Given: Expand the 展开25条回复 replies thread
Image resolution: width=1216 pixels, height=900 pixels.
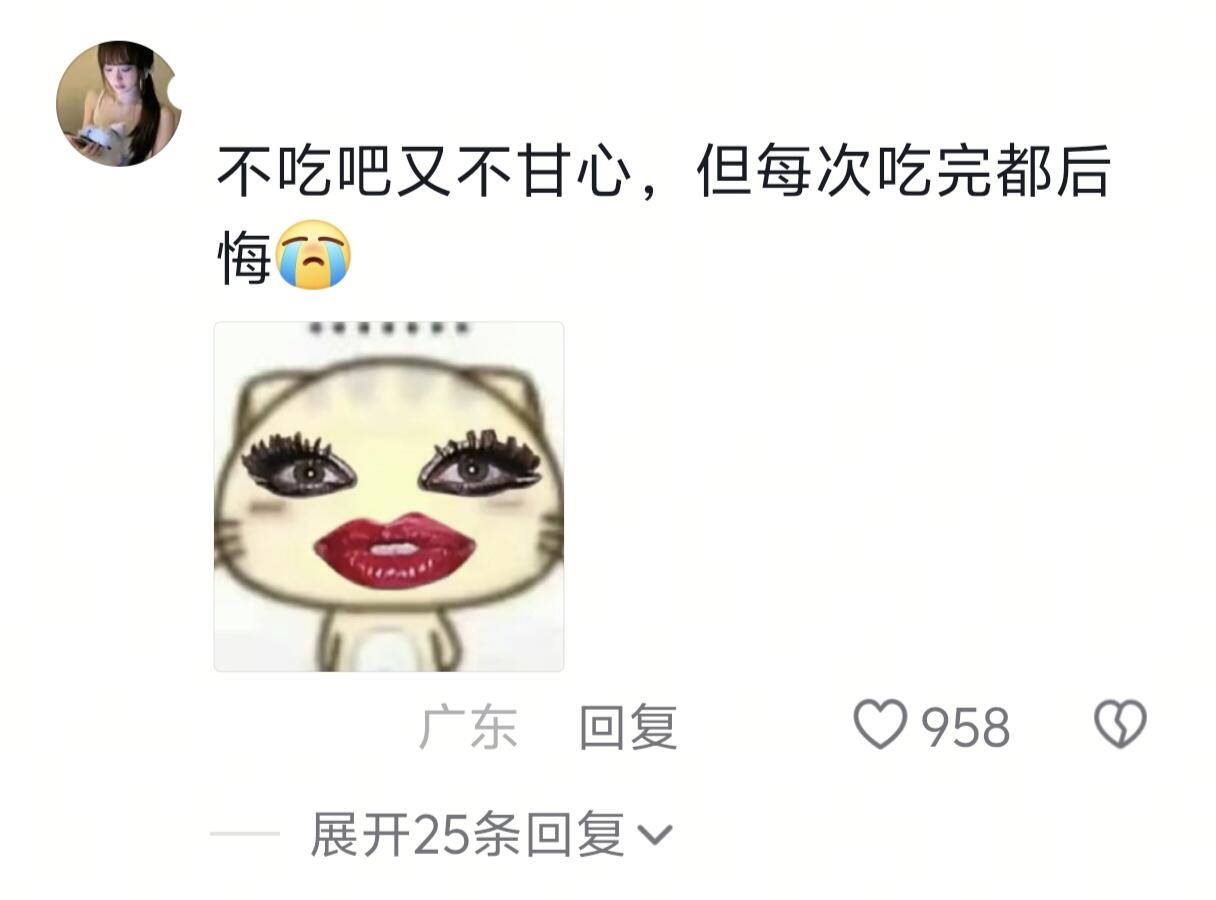Looking at the screenshot, I should [492, 834].
